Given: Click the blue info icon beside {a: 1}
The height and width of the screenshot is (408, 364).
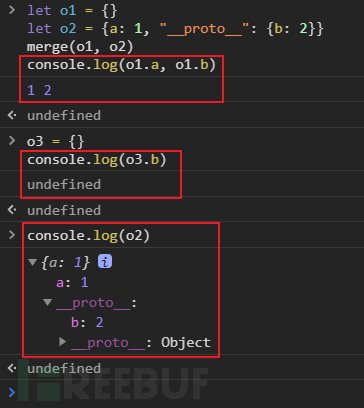Looking at the screenshot, I should [105, 262].
